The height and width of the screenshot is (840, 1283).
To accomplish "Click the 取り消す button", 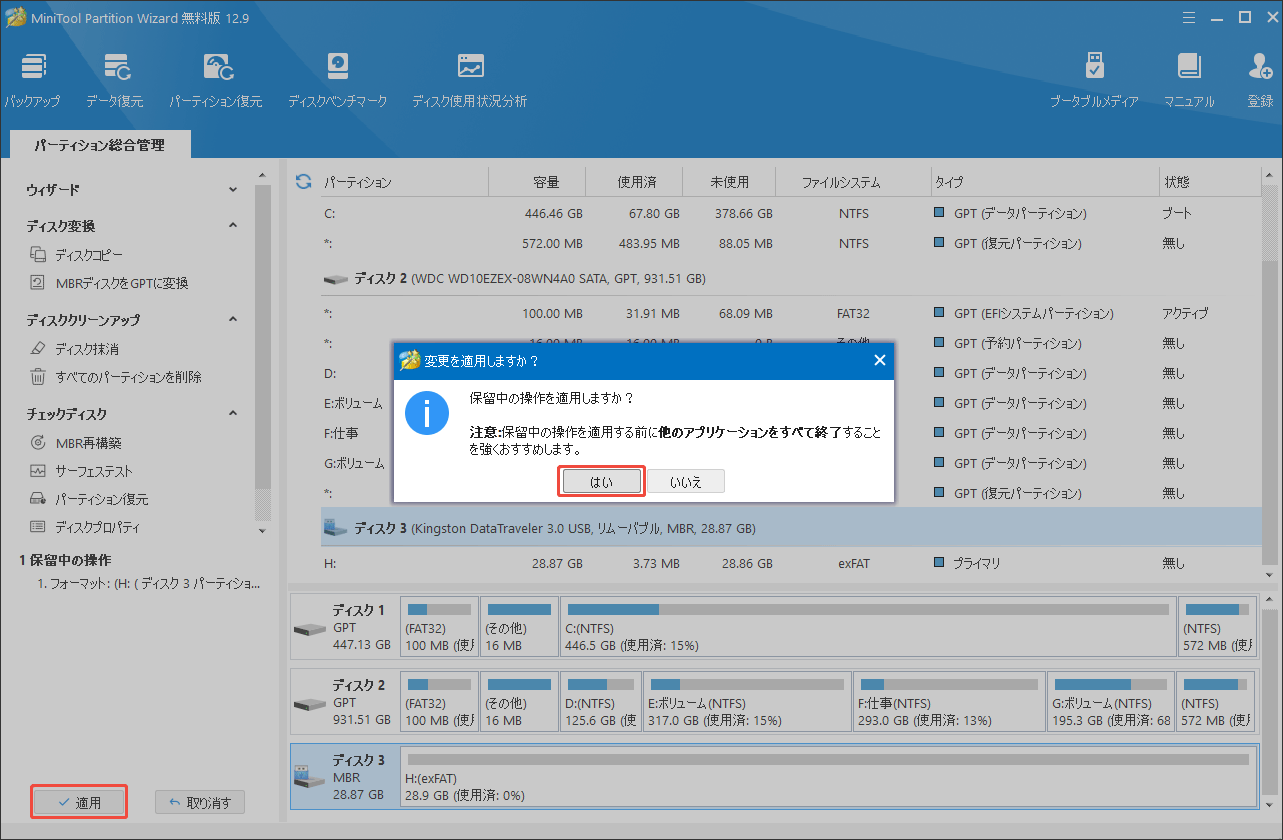I will 200,802.
